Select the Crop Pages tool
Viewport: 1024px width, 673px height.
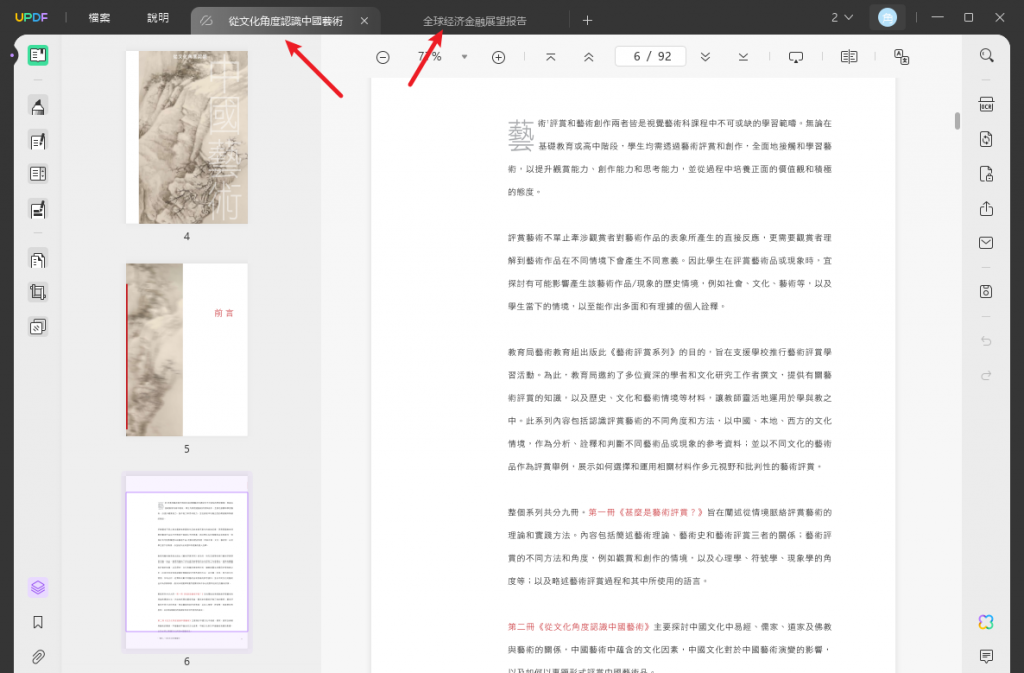[x=38, y=292]
